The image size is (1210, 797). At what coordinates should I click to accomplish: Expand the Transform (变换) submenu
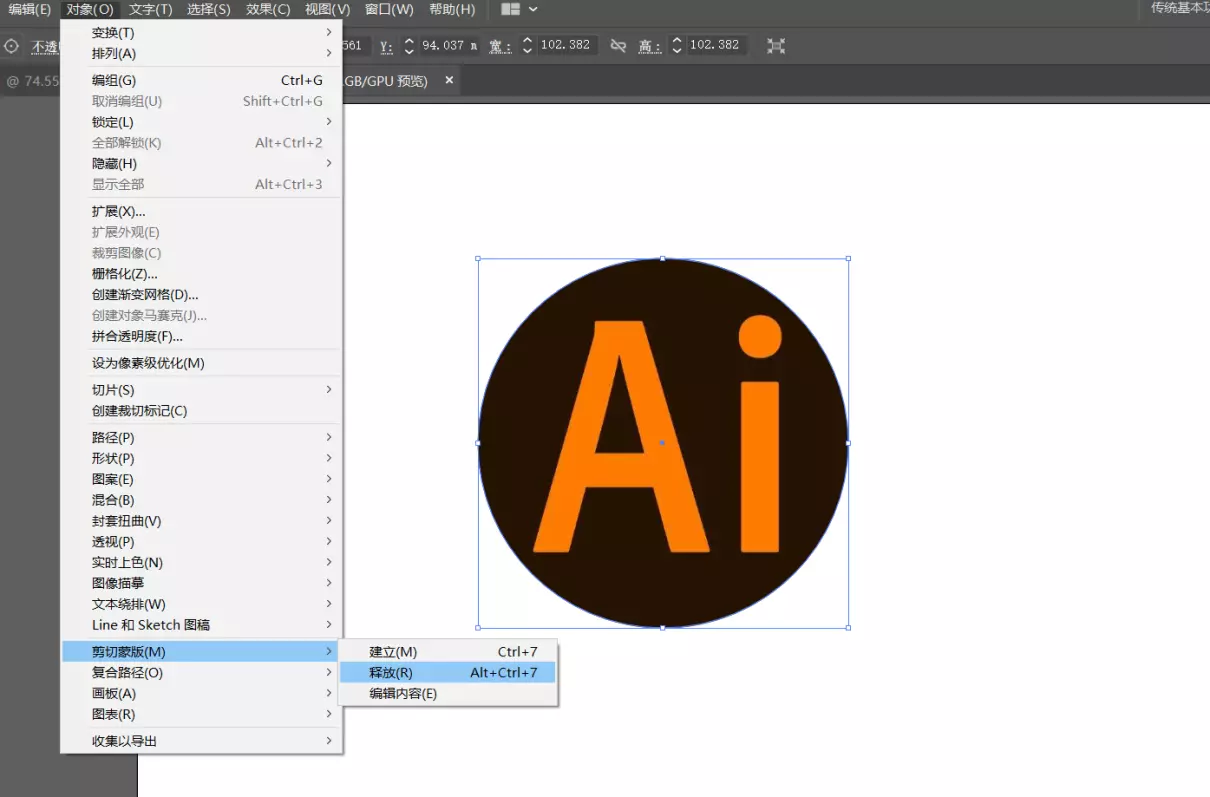tap(113, 33)
